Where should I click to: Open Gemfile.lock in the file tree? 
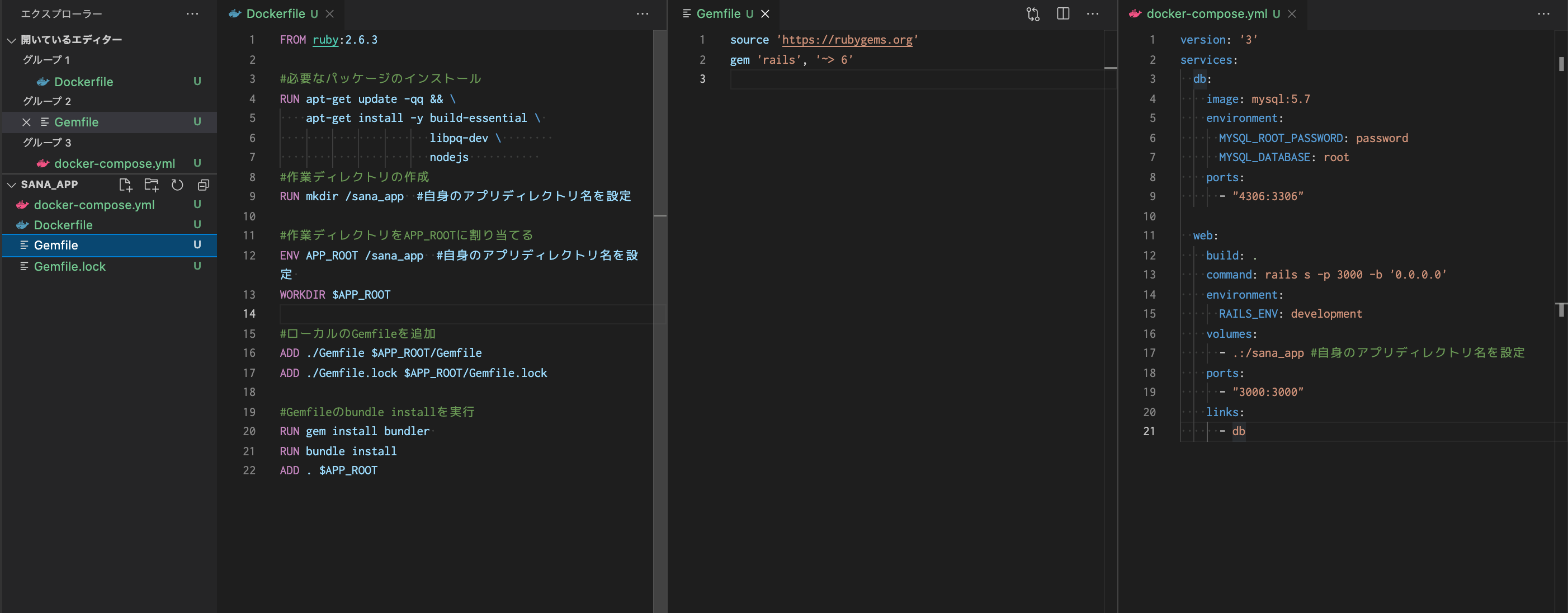110,267
